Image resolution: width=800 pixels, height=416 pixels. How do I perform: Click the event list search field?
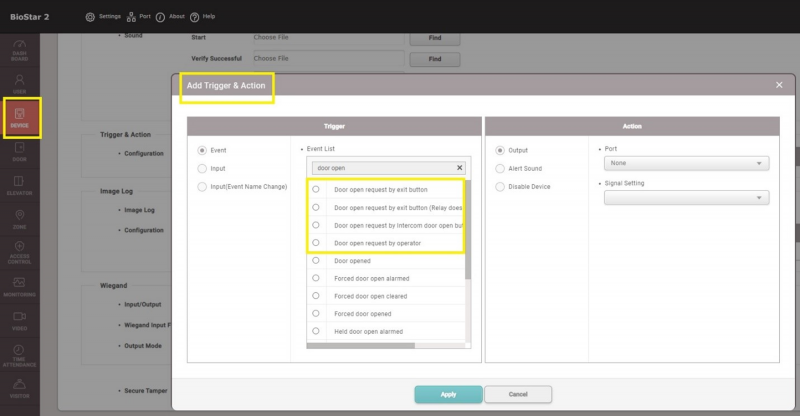[x=382, y=168]
